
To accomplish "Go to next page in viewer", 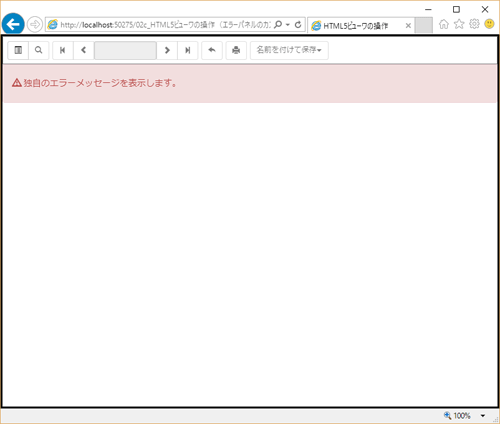I will [167, 50].
